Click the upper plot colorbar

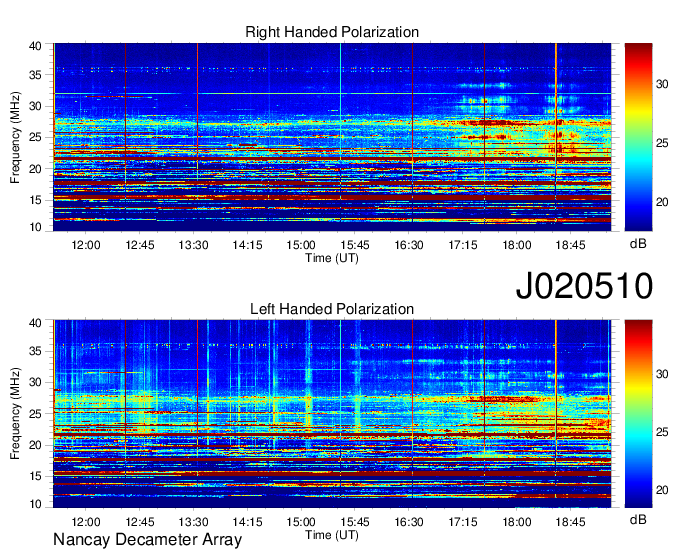coord(638,137)
